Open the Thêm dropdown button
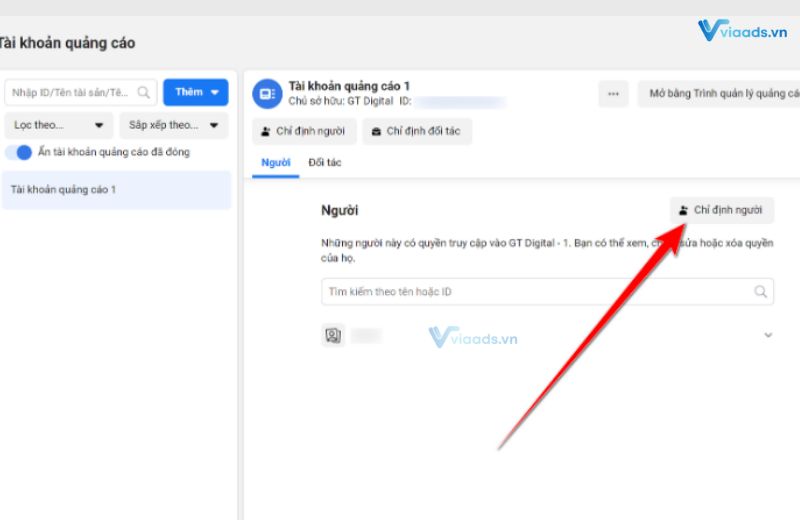Image resolution: width=800 pixels, height=520 pixels. coord(195,92)
